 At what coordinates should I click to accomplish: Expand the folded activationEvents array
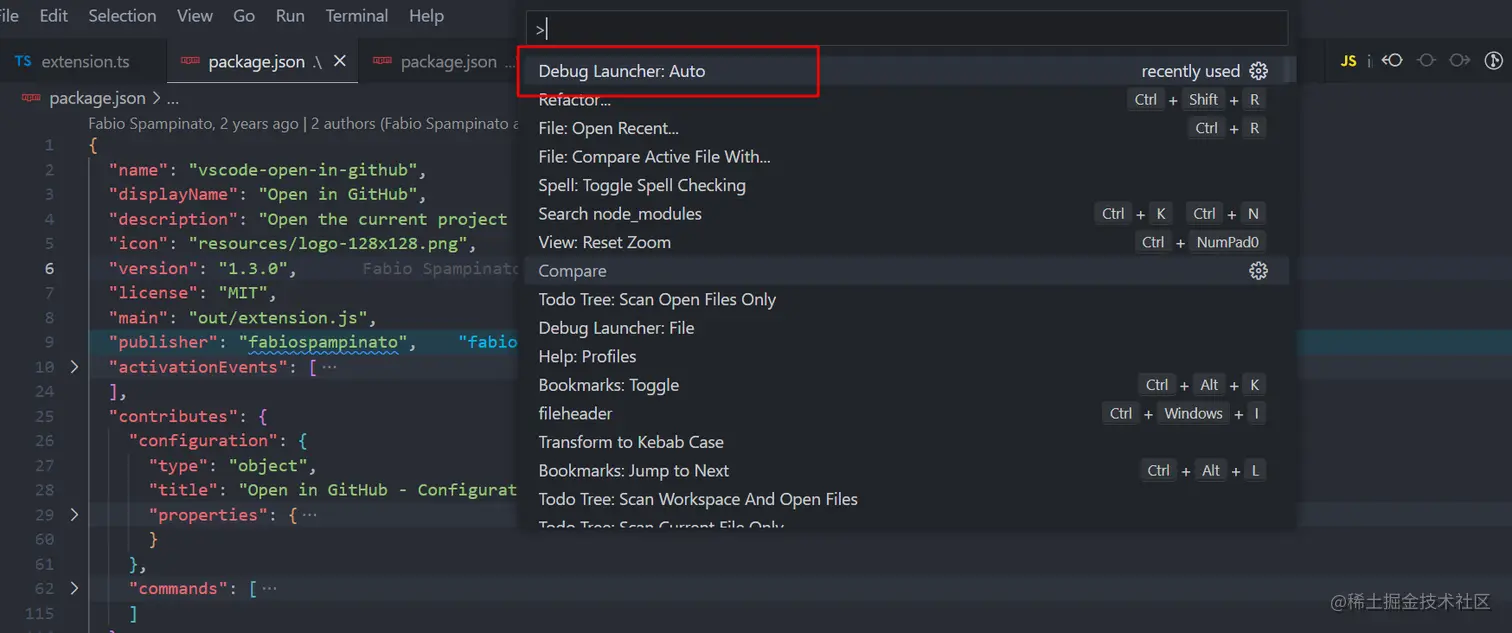[x=74, y=367]
